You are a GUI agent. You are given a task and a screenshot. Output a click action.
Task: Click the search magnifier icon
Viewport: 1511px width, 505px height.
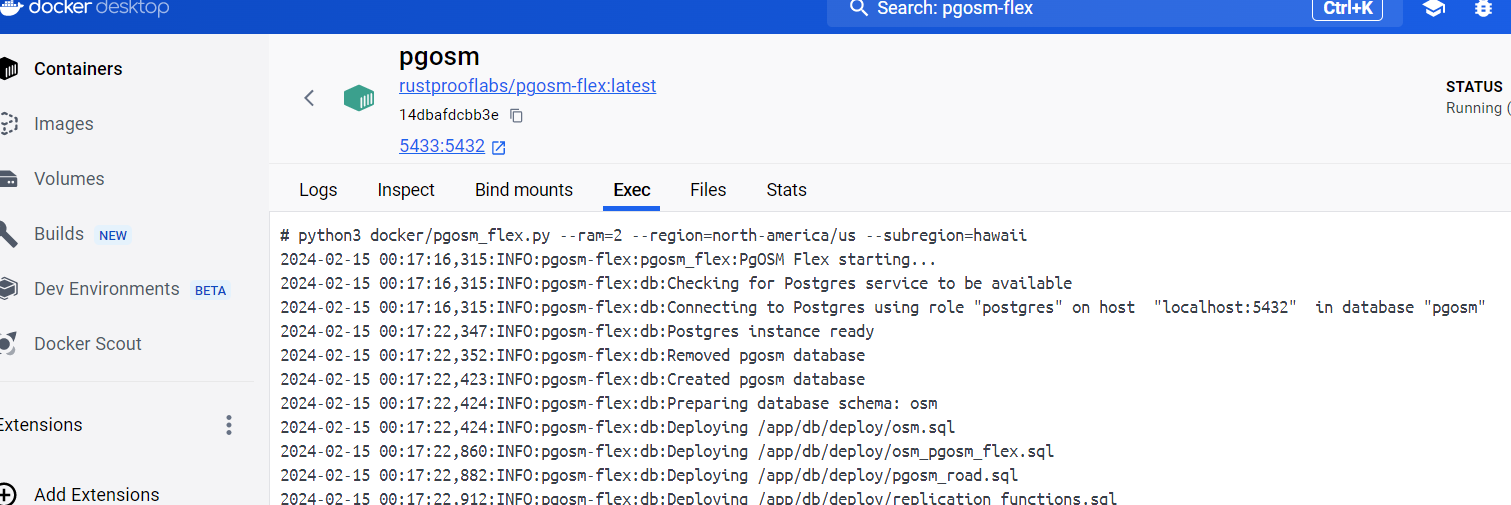857,8
